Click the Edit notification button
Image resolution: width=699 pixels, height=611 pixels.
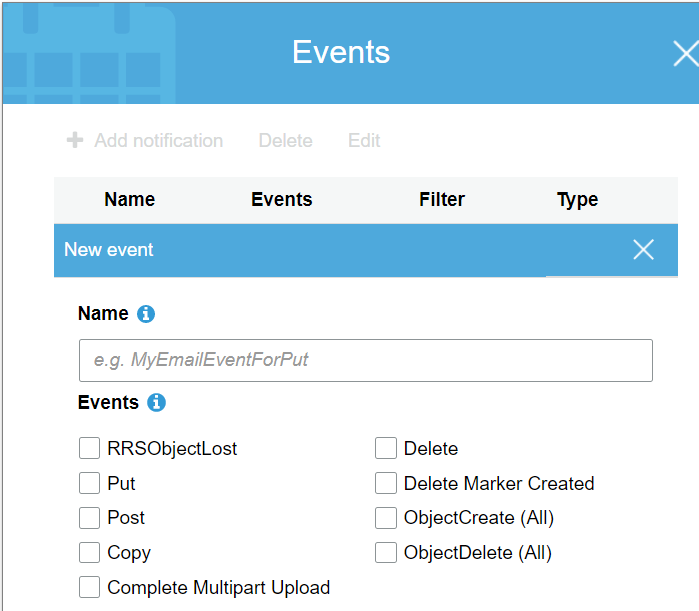[x=364, y=141]
